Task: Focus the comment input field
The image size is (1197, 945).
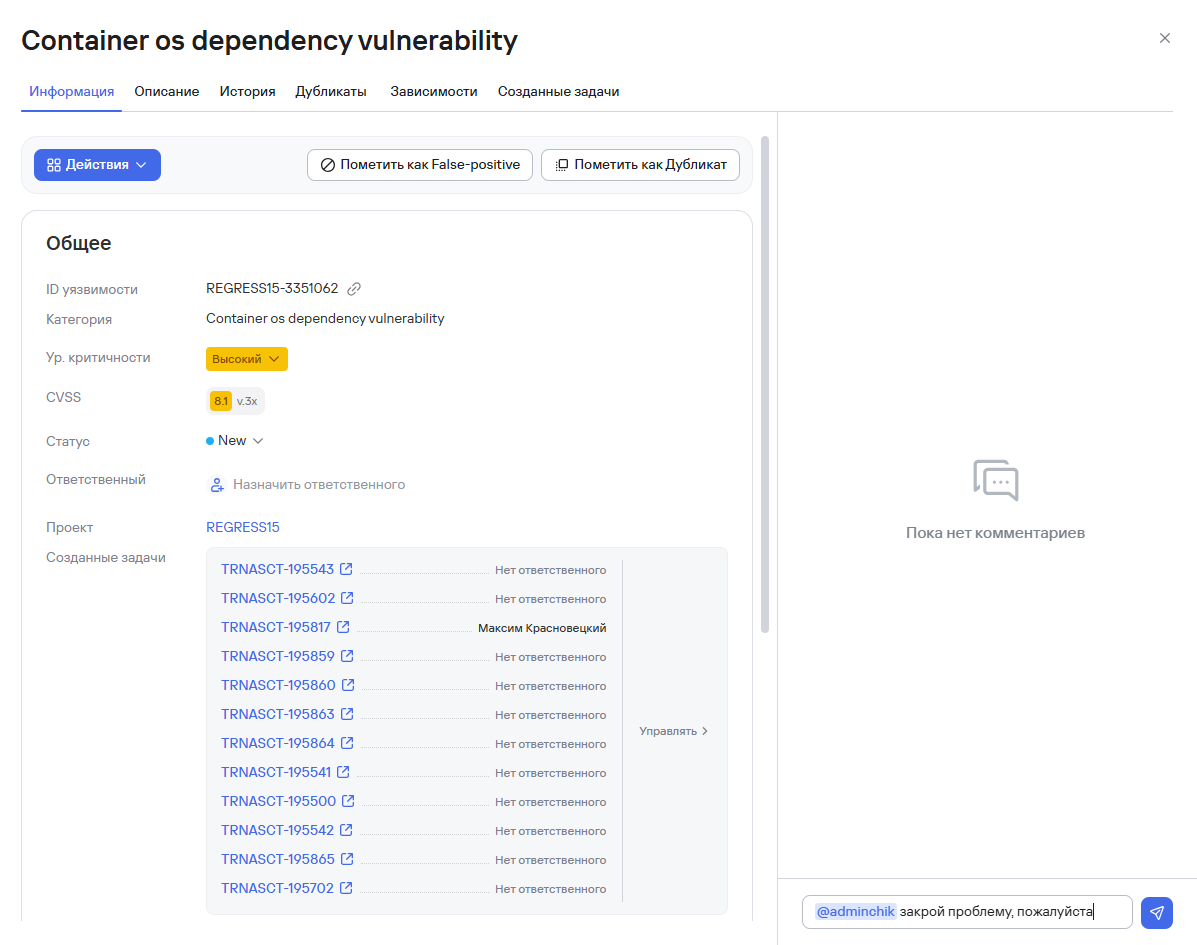Action: 966,912
